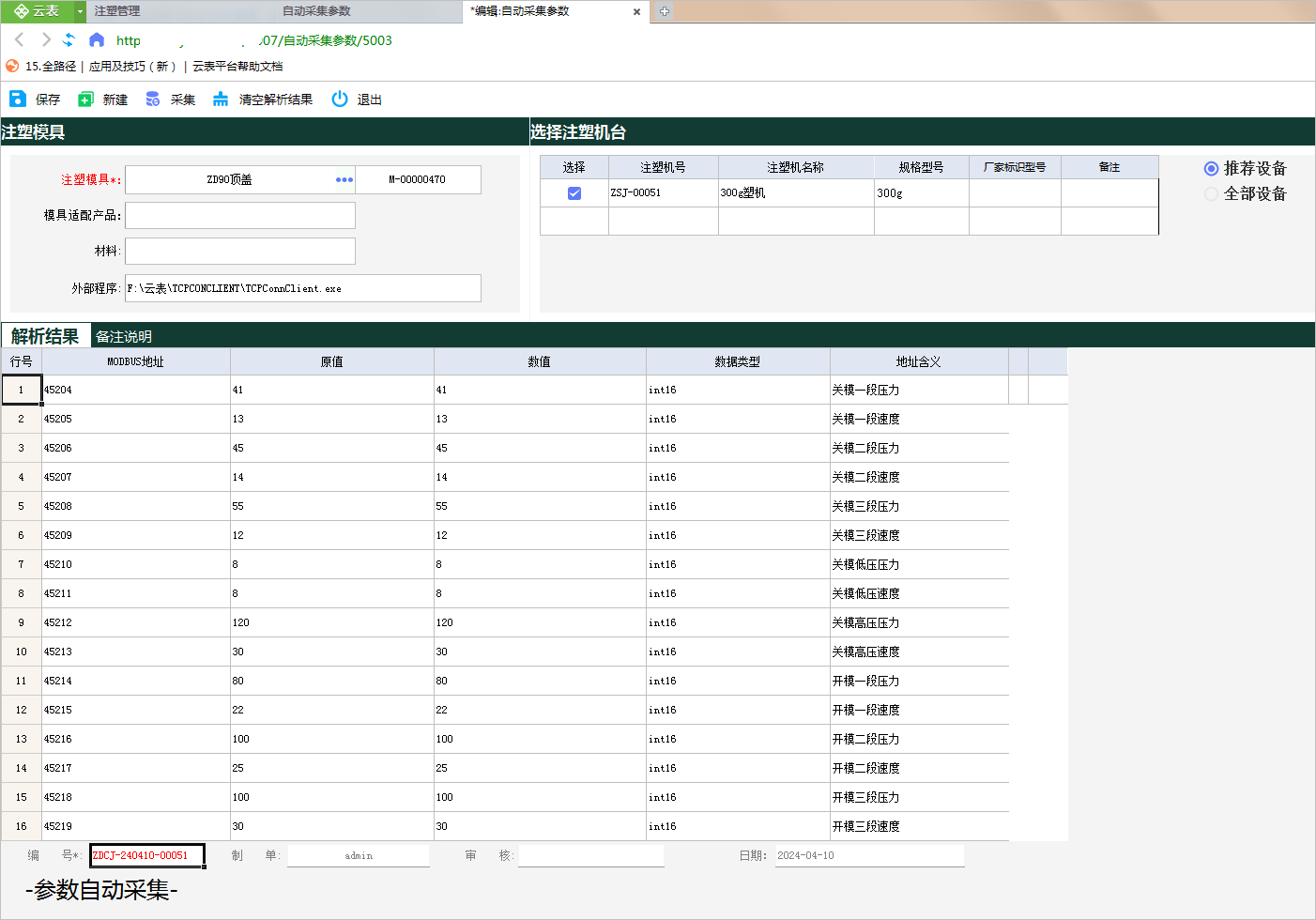This screenshot has height=920, width=1316.
Task: Click the 规格型号 column header
Action: pyautogui.click(x=922, y=167)
